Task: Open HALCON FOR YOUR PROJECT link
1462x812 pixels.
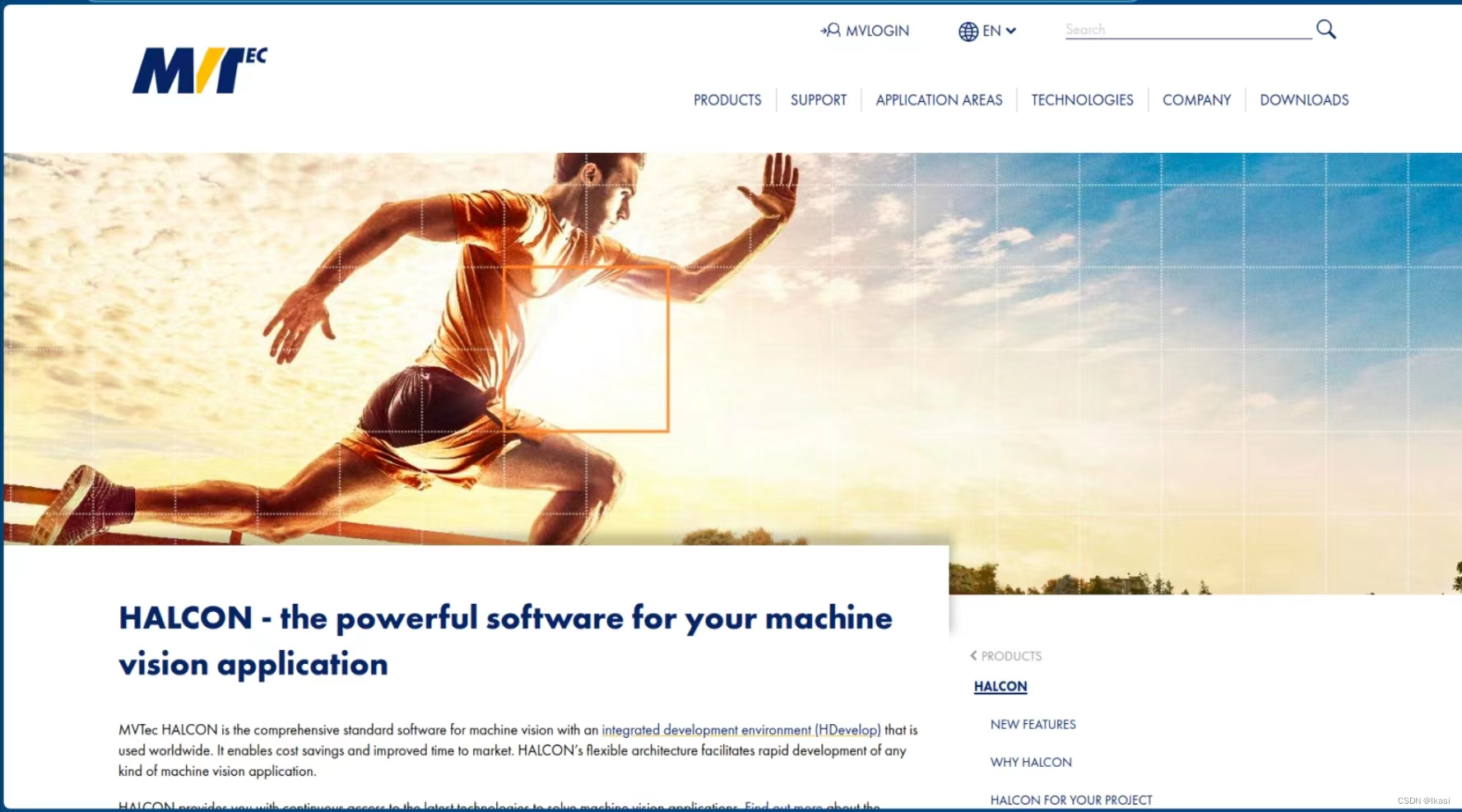Action: pos(1071,800)
